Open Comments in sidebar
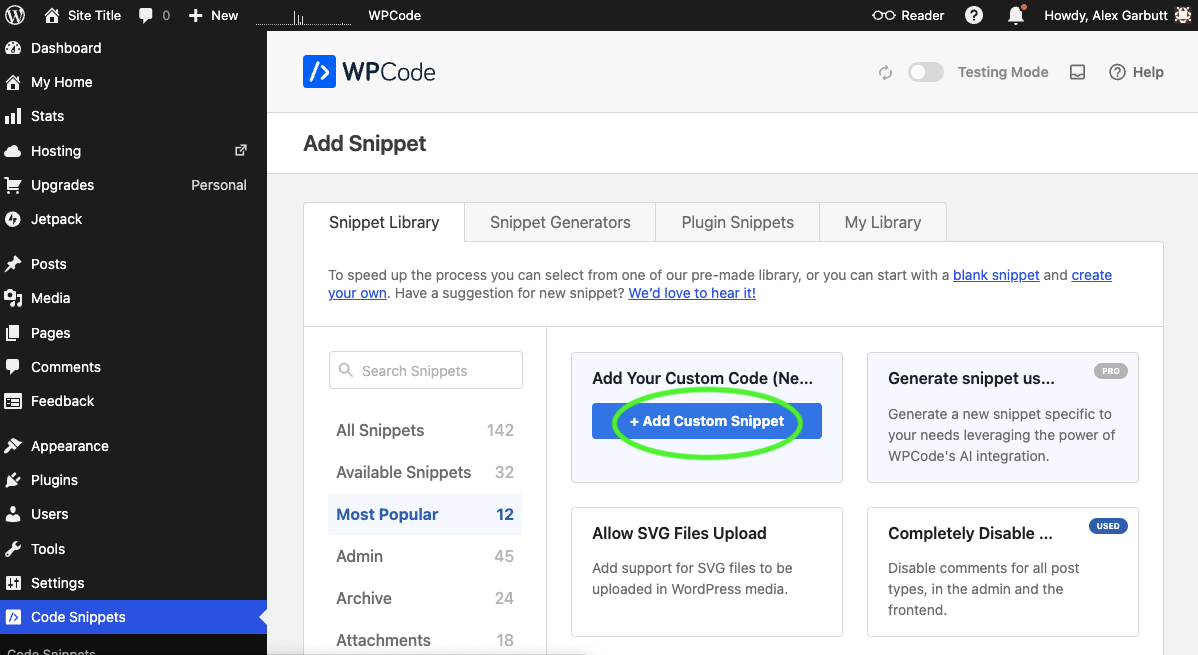Image resolution: width=1198 pixels, height=655 pixels. [x=133, y=367]
